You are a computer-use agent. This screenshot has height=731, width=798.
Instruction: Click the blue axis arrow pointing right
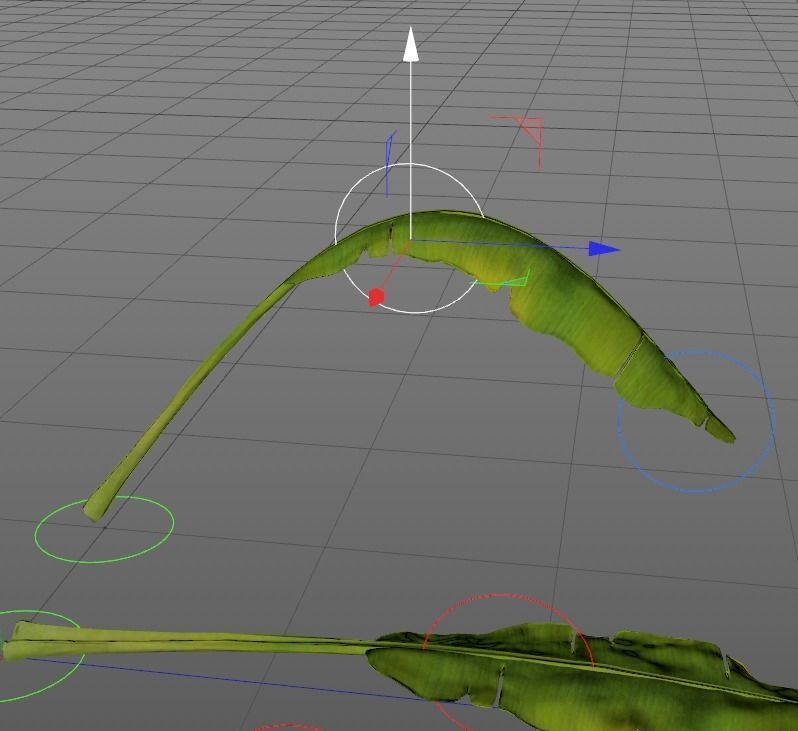(604, 249)
